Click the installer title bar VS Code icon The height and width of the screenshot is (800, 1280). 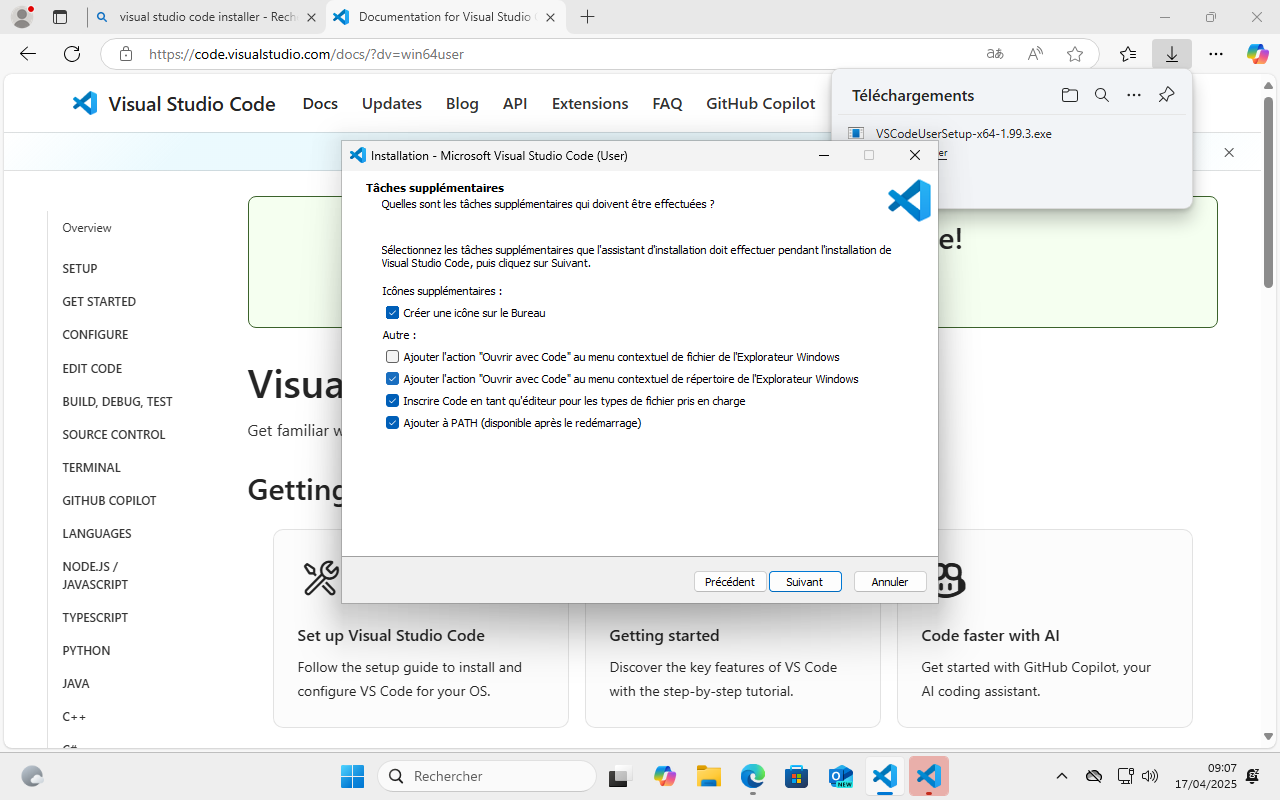click(x=357, y=155)
